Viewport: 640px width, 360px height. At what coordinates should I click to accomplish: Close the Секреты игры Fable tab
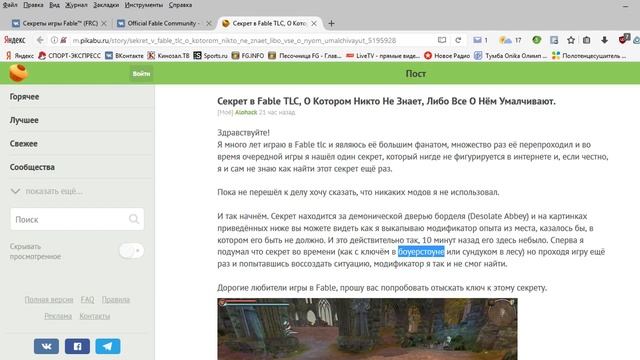104,23
